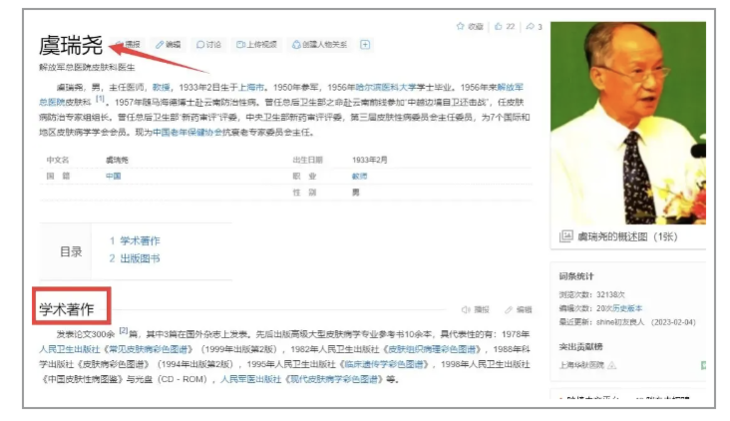
Task: Click the 出生日期 value 1933年2月
Action: tap(370, 160)
